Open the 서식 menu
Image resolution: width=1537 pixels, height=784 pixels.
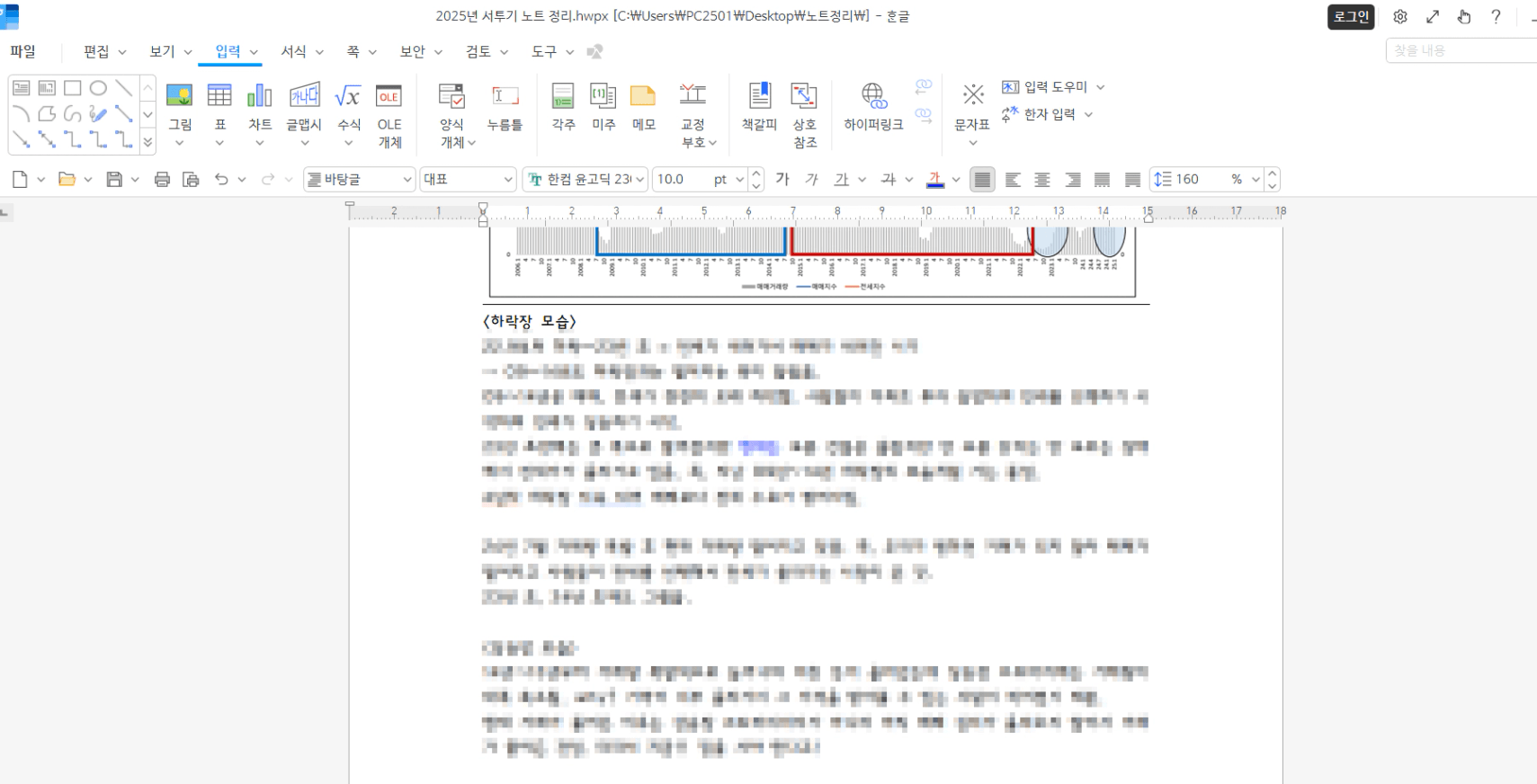(x=293, y=52)
